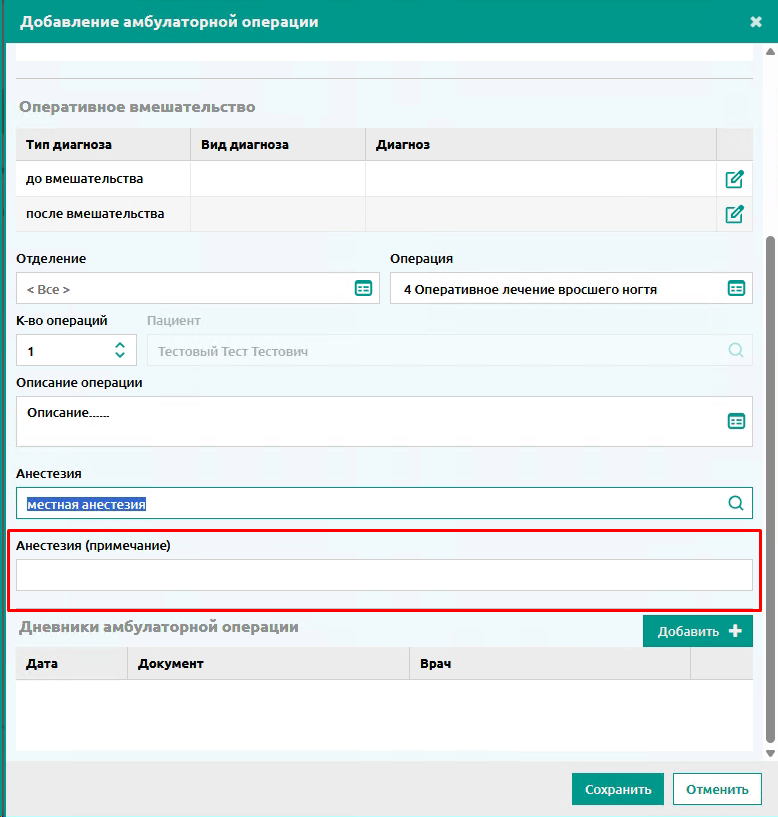Open templates icon in Описание операции
778x817 pixels.
[x=736, y=421]
